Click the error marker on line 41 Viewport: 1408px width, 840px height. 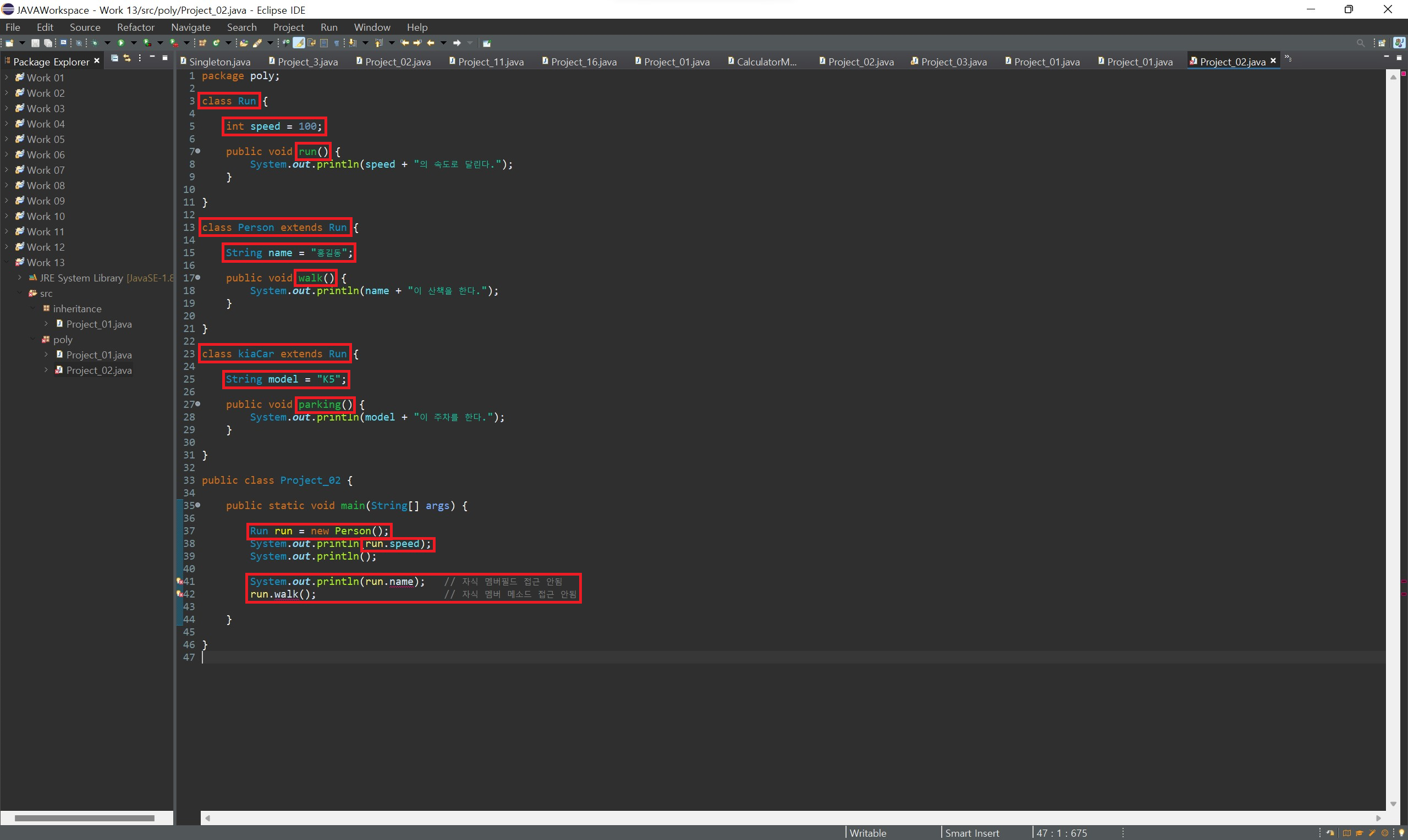pyautogui.click(x=179, y=581)
